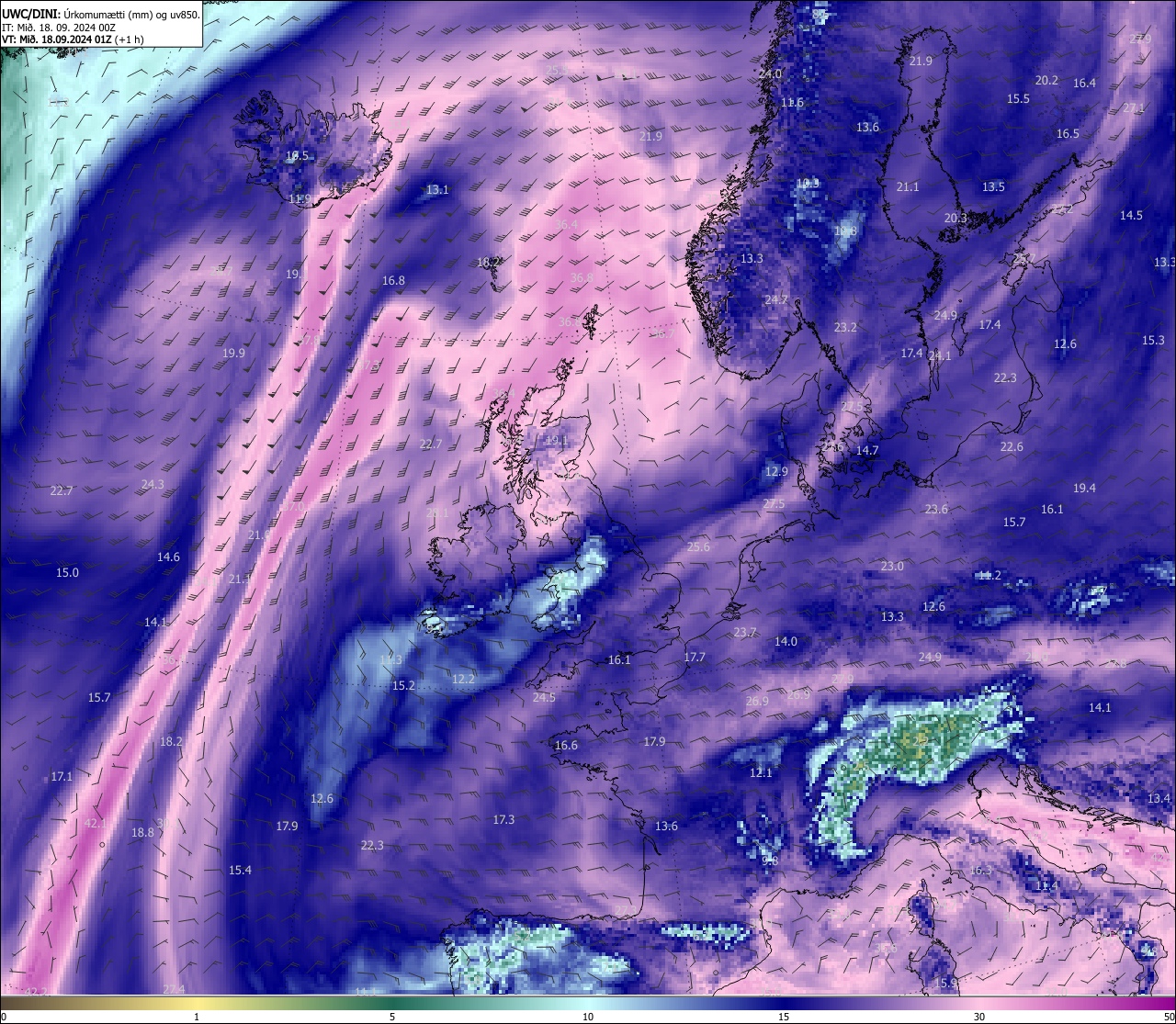Select the 23.0 value label
Viewport: 1176px width, 1024px height.
point(892,567)
